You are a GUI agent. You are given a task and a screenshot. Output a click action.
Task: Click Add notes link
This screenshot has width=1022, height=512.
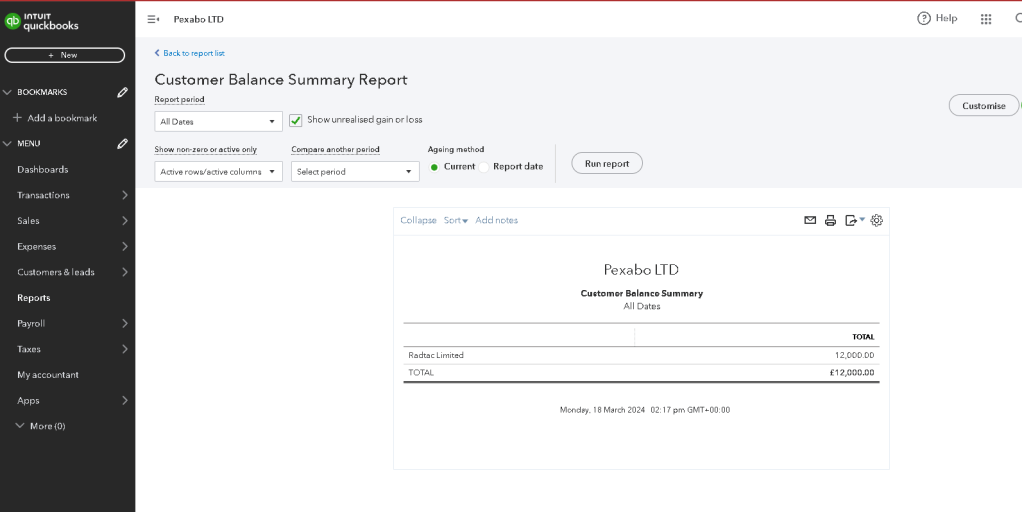(497, 220)
